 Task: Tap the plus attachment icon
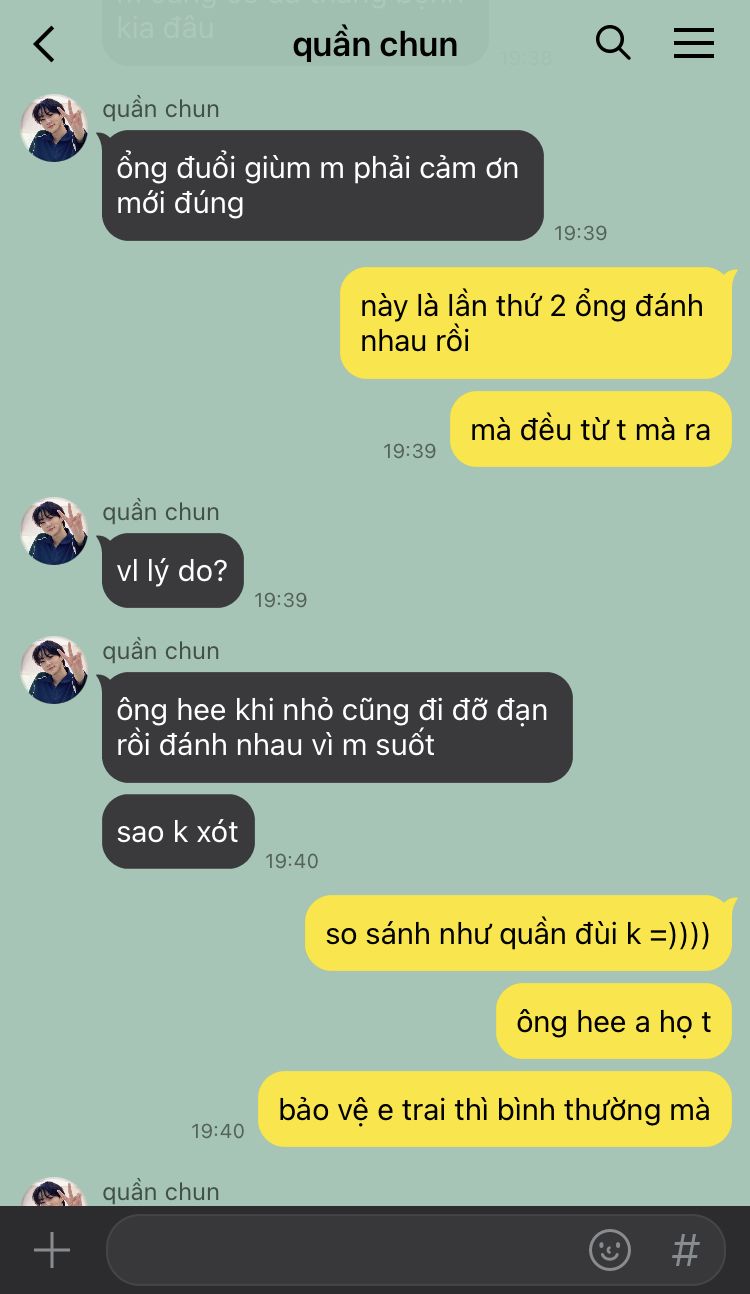click(52, 1250)
